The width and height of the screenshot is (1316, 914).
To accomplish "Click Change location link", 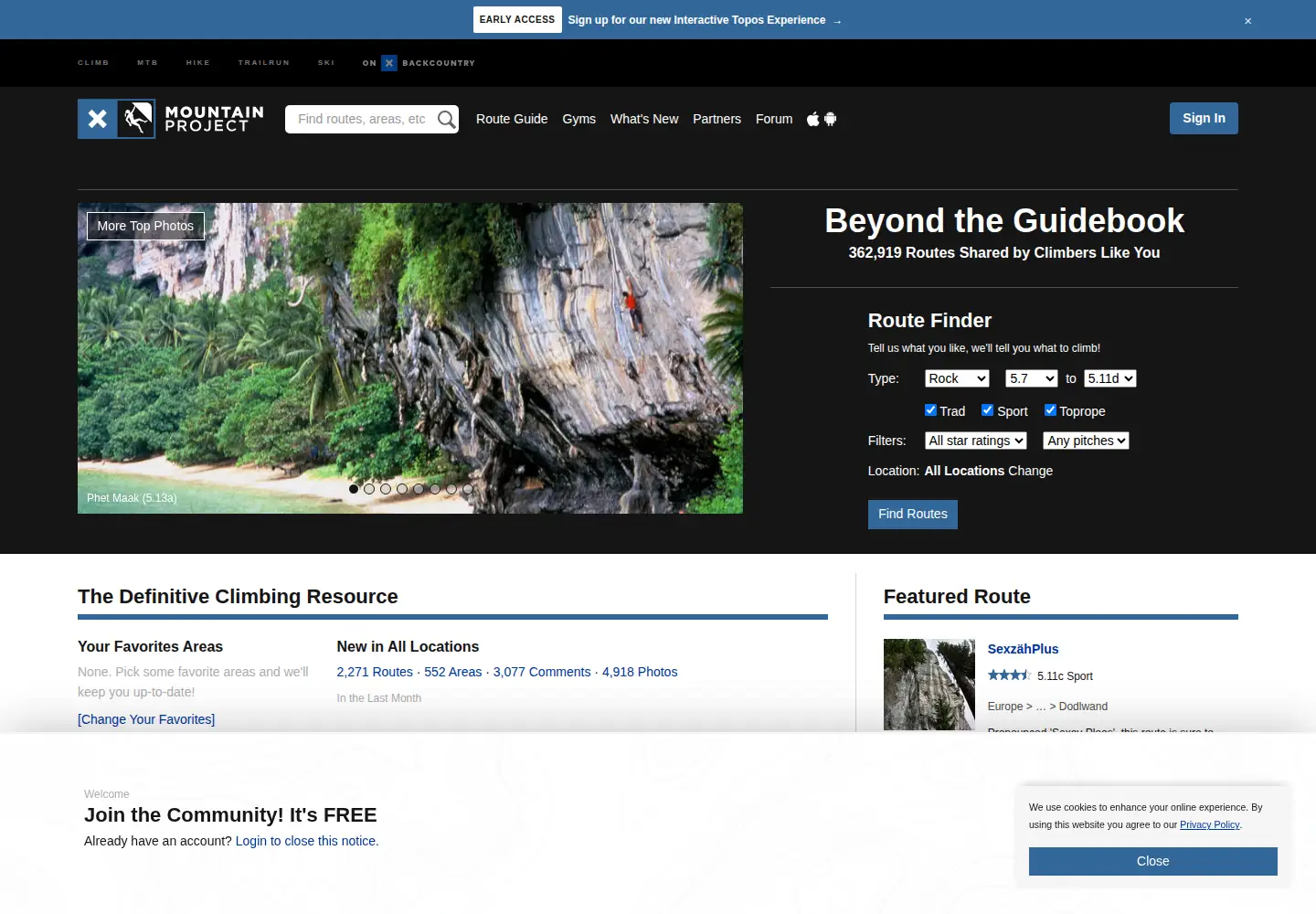I will click(x=1031, y=471).
